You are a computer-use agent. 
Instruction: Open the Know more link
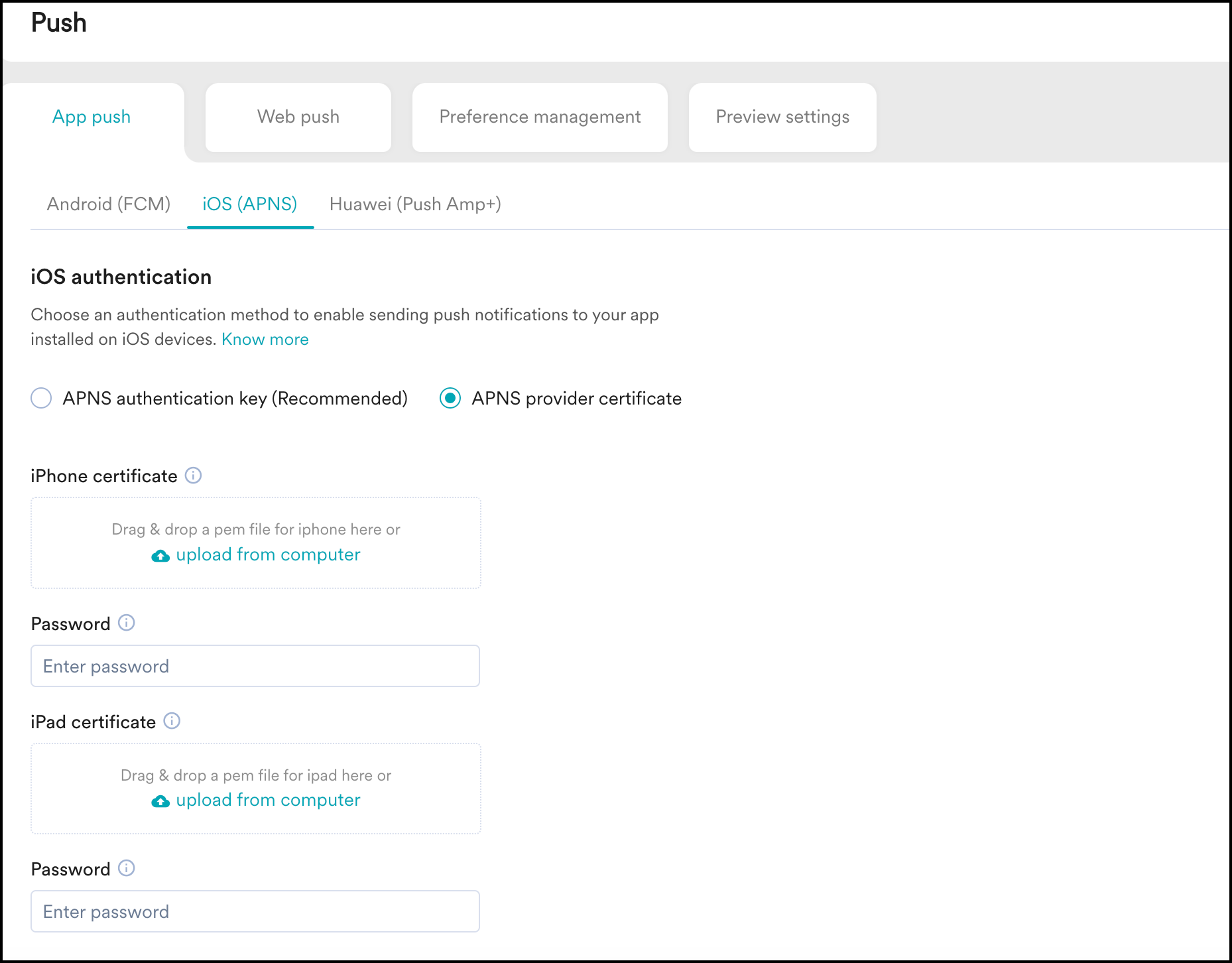pos(265,339)
